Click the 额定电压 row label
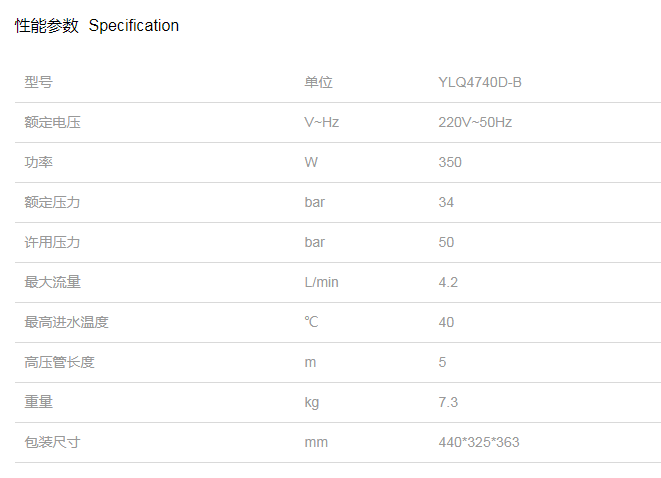The width and height of the screenshot is (661, 478). pos(52,122)
